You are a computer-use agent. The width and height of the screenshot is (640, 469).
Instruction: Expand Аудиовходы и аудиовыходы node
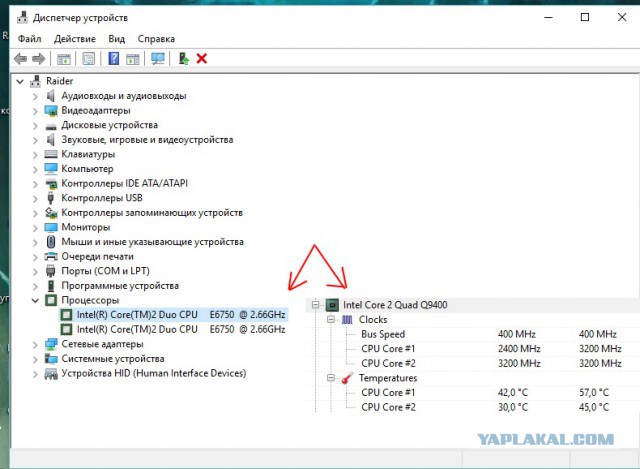click(36, 96)
